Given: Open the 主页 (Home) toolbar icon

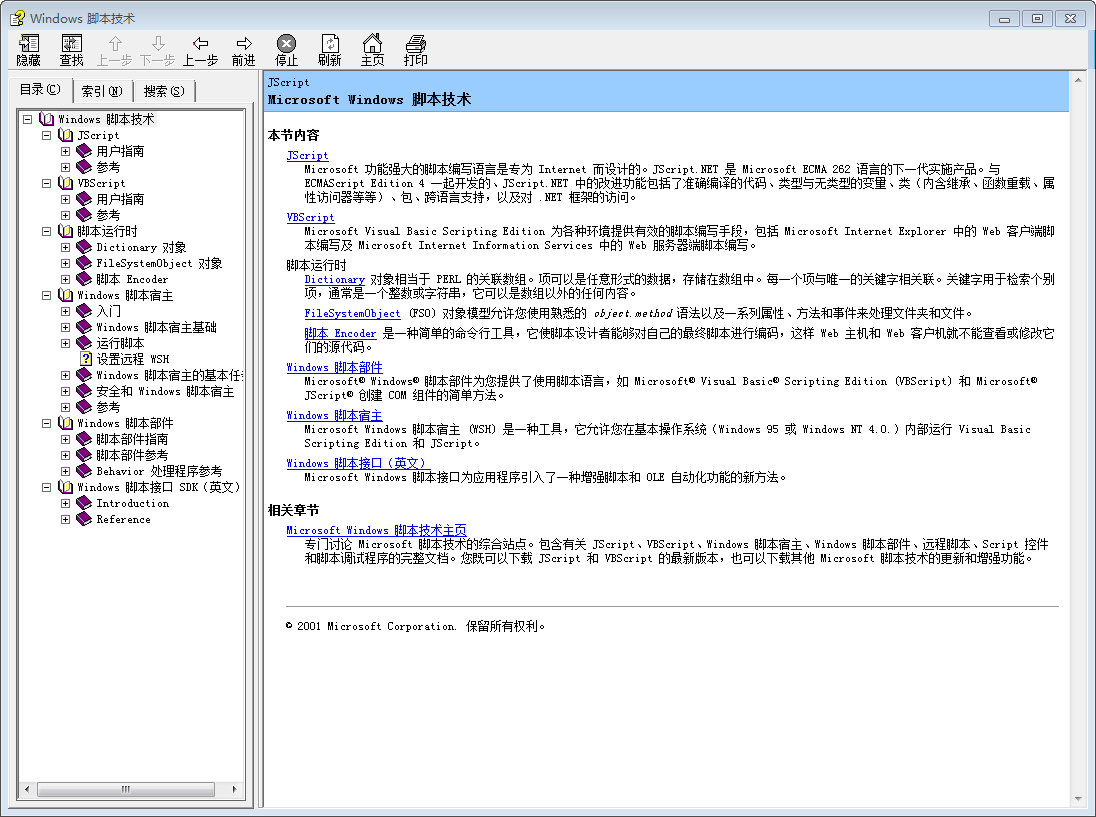Looking at the screenshot, I should click(372, 44).
